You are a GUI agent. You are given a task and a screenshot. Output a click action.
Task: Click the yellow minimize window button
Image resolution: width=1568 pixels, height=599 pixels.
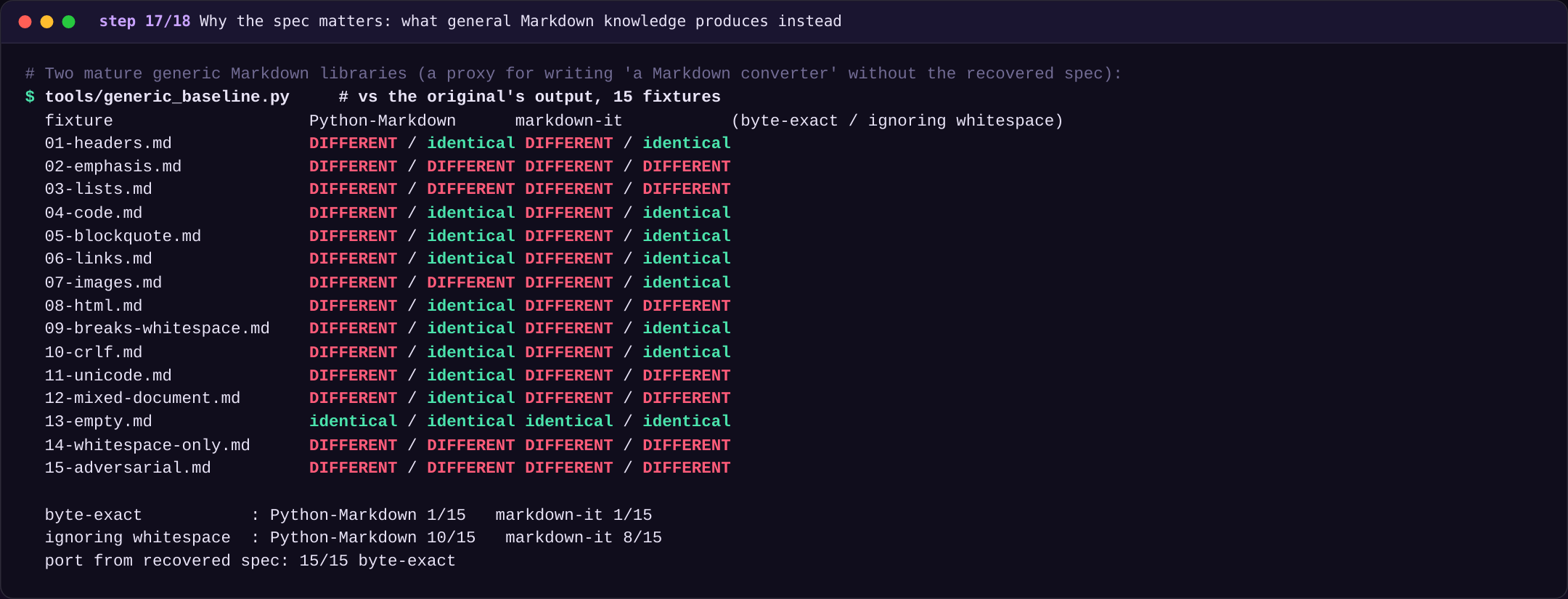pyautogui.click(x=46, y=22)
